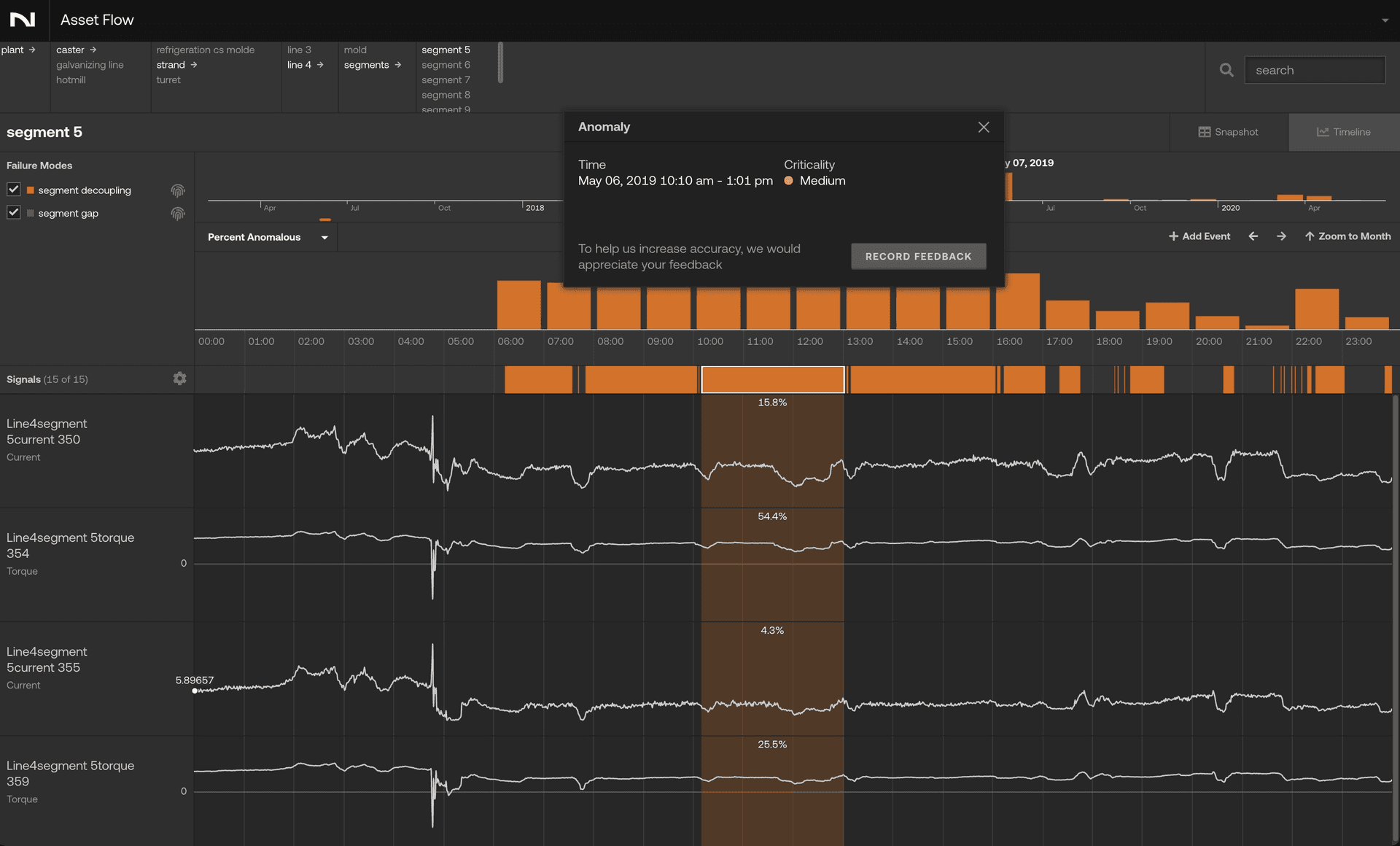Click Add Event button

(x=1199, y=236)
